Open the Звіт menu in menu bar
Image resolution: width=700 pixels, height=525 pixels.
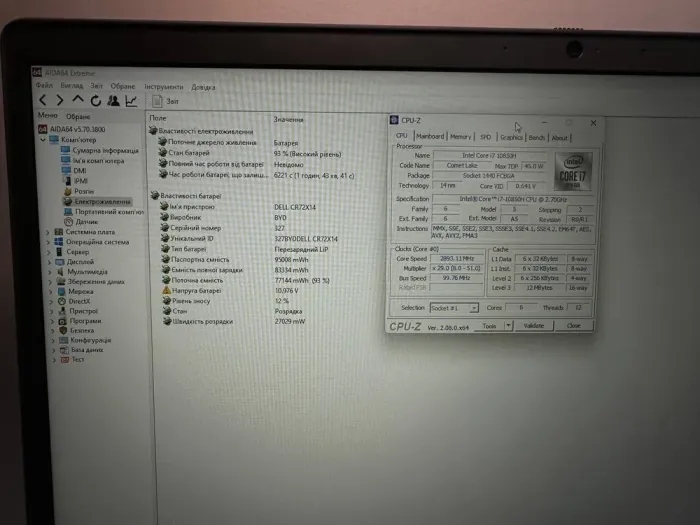[x=96, y=86]
